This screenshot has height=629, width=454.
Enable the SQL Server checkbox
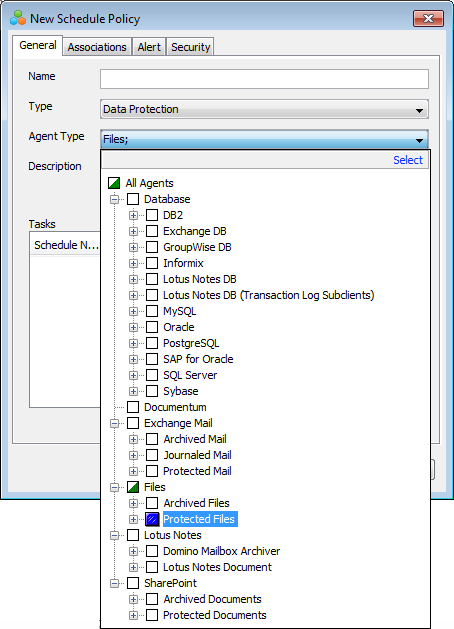click(x=152, y=375)
